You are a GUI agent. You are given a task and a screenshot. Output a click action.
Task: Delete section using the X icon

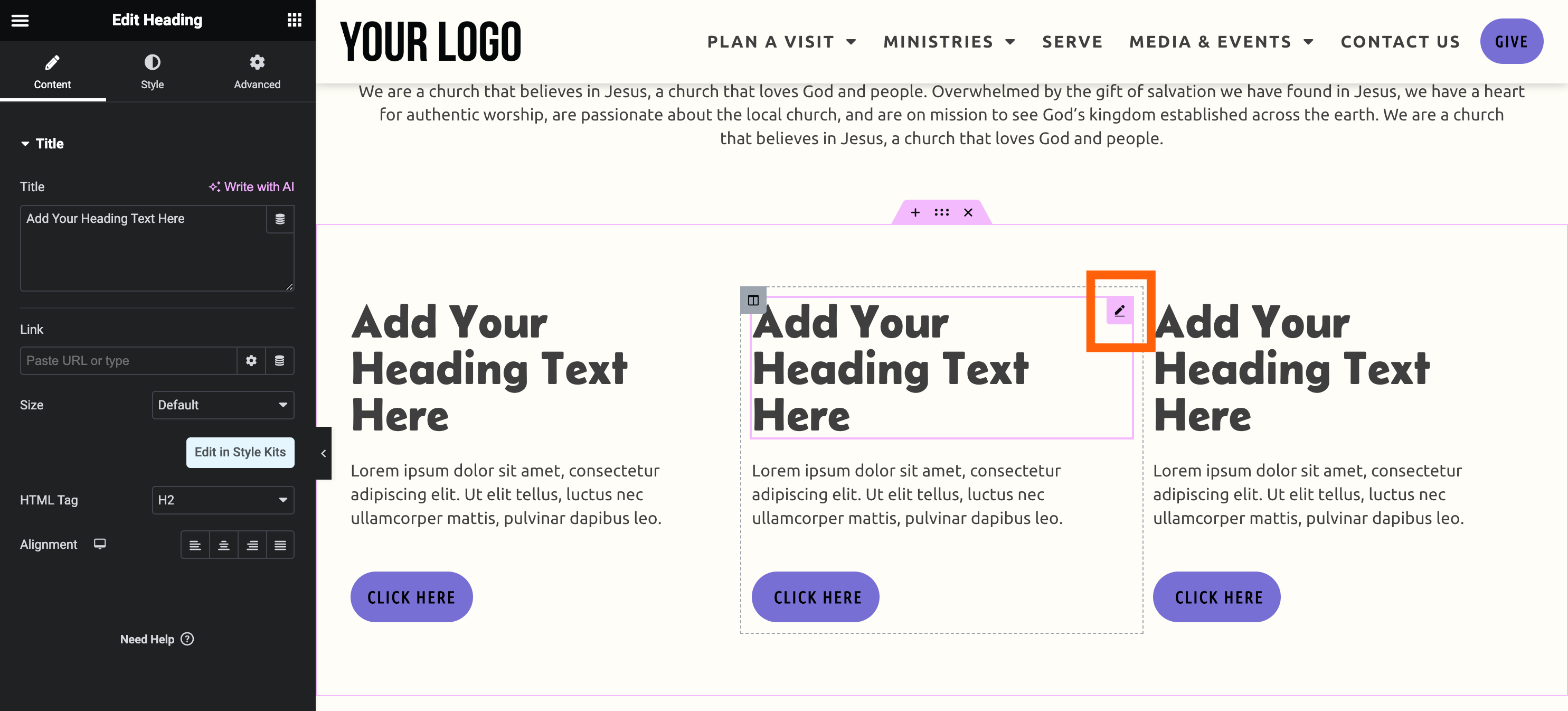pos(968,213)
